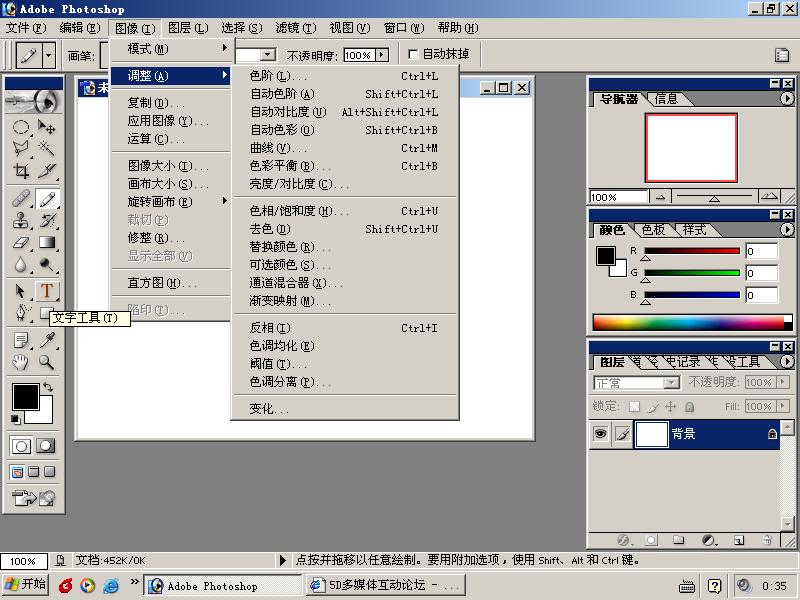Switch to the 色板 tab

(x=653, y=230)
